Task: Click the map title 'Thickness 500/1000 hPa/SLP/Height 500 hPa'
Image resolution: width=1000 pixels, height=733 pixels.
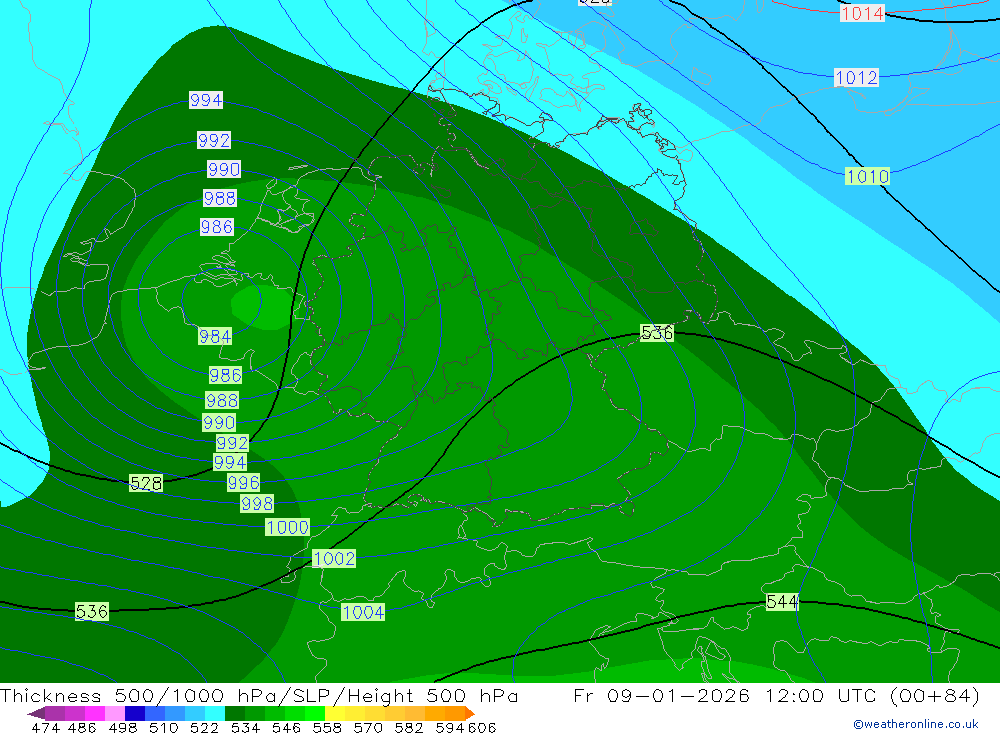Action: pos(259,695)
